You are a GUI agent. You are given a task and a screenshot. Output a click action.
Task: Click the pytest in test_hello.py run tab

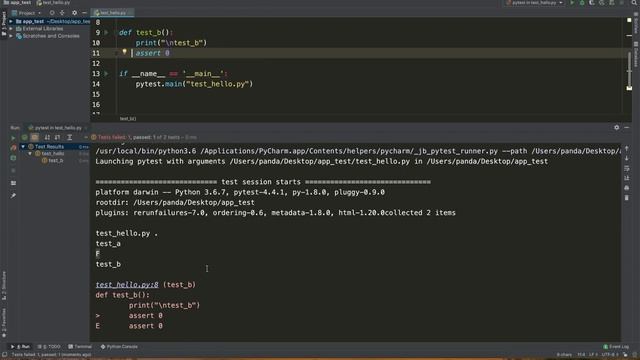tap(55, 128)
